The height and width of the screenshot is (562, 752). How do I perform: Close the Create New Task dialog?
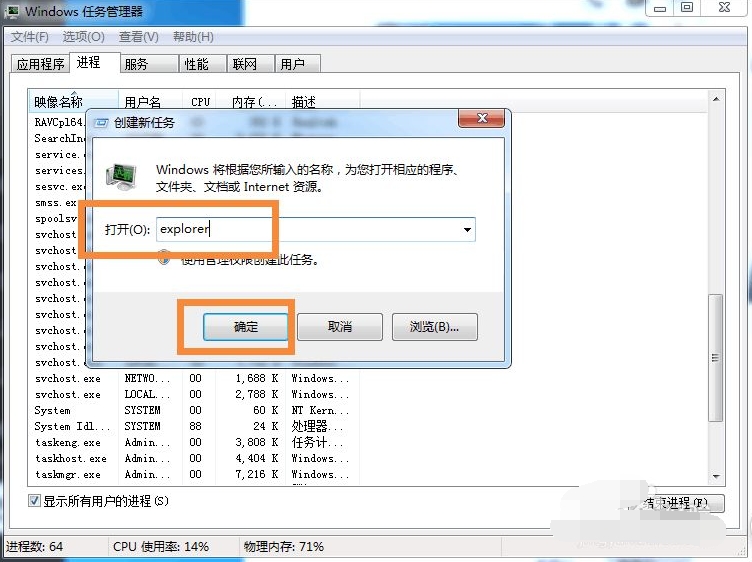pyautogui.click(x=479, y=121)
